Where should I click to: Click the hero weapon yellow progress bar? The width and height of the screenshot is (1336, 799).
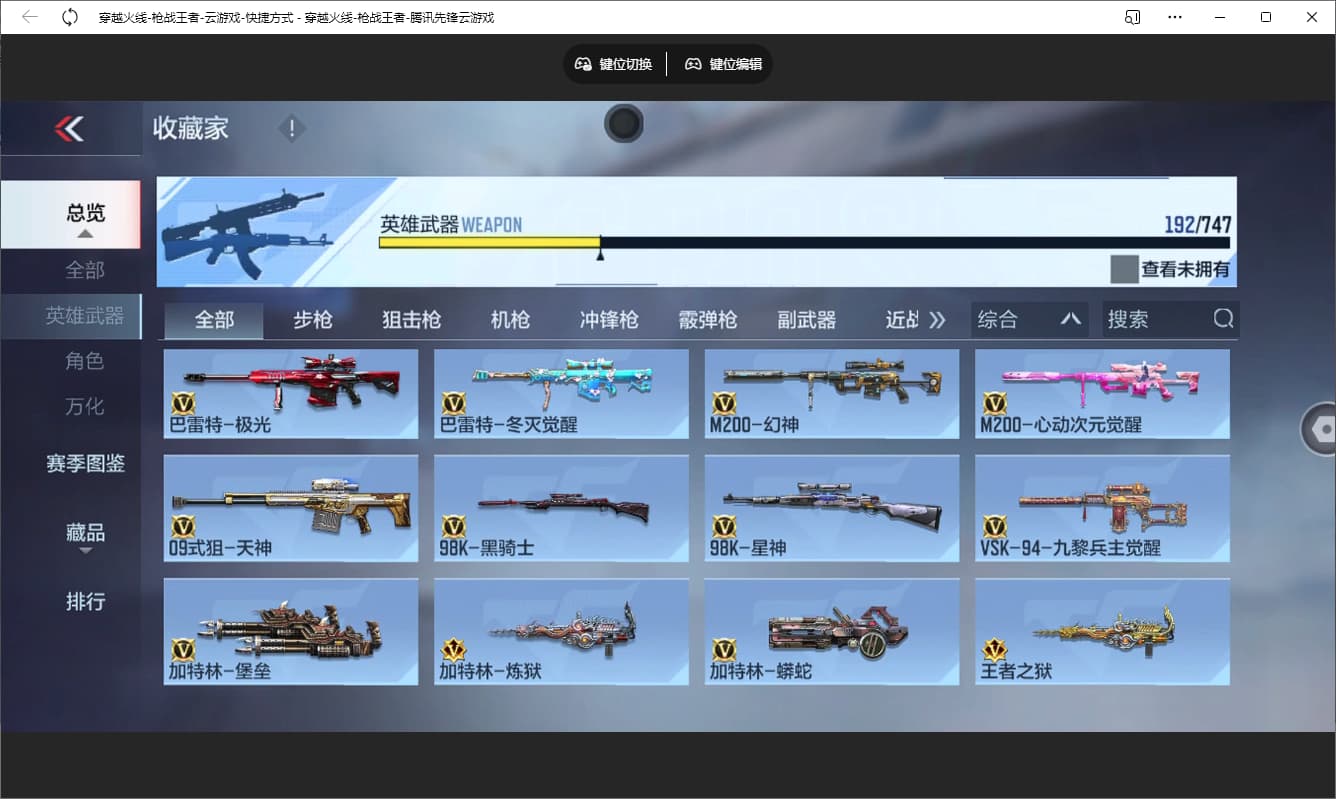coord(489,242)
